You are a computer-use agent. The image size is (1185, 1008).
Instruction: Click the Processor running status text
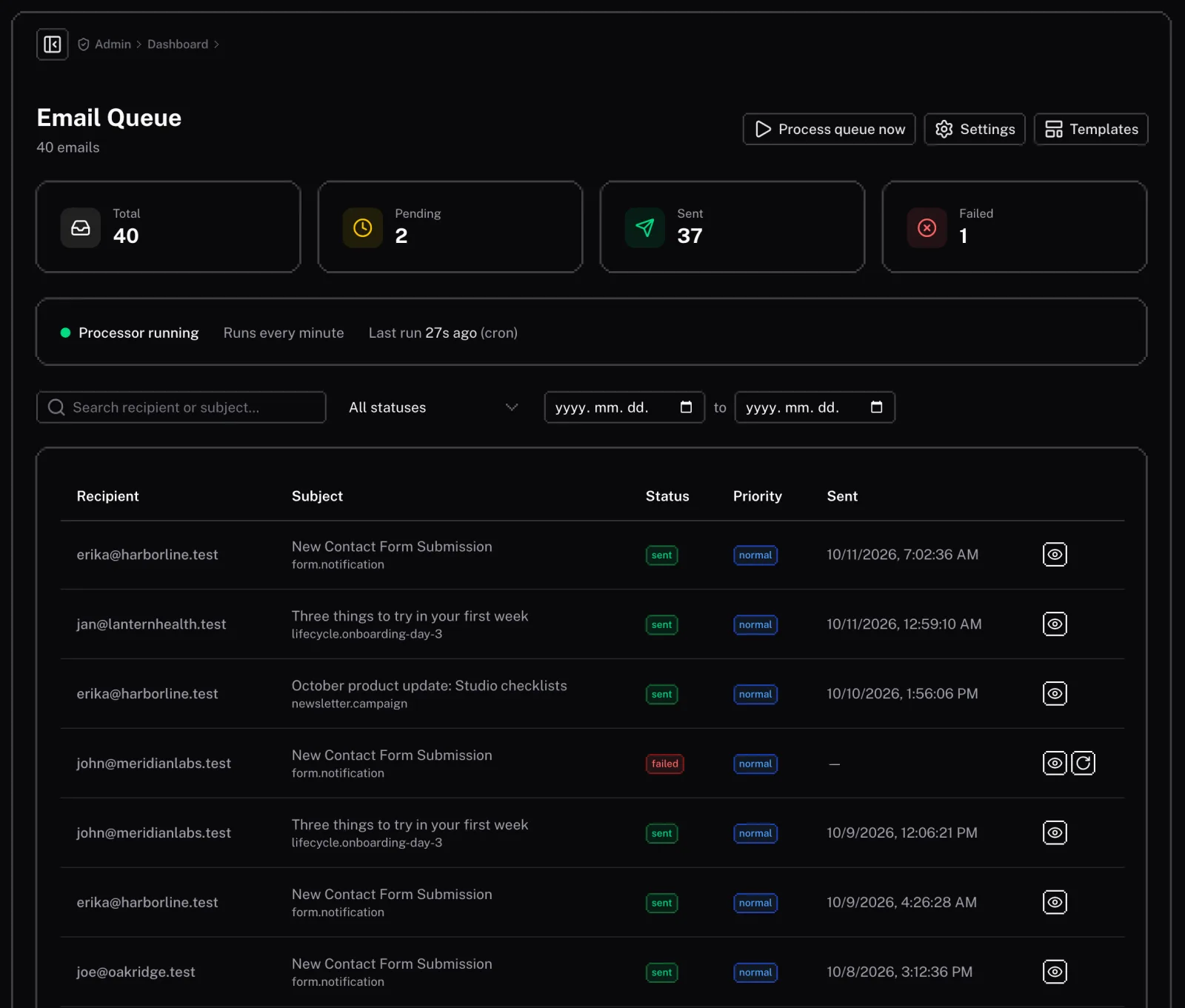click(x=138, y=333)
